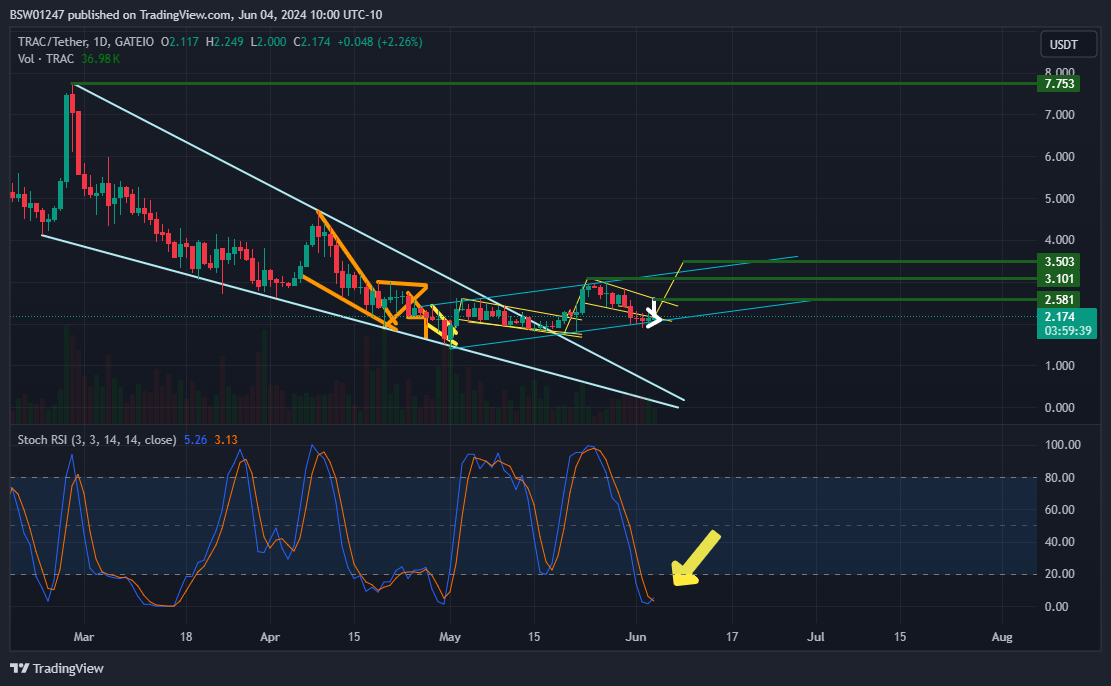The image size is (1111, 686).
Task: Click the C2.174 close price value
Action: click(312, 42)
